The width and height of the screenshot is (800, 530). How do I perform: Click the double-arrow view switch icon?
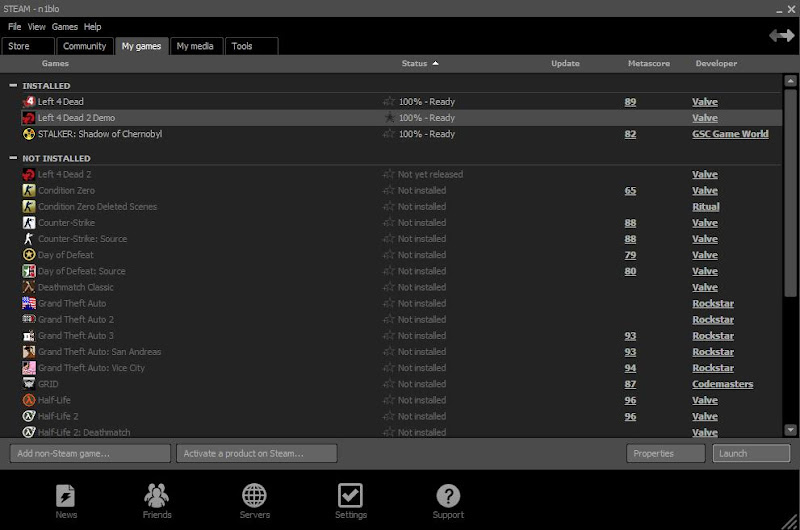[782, 36]
